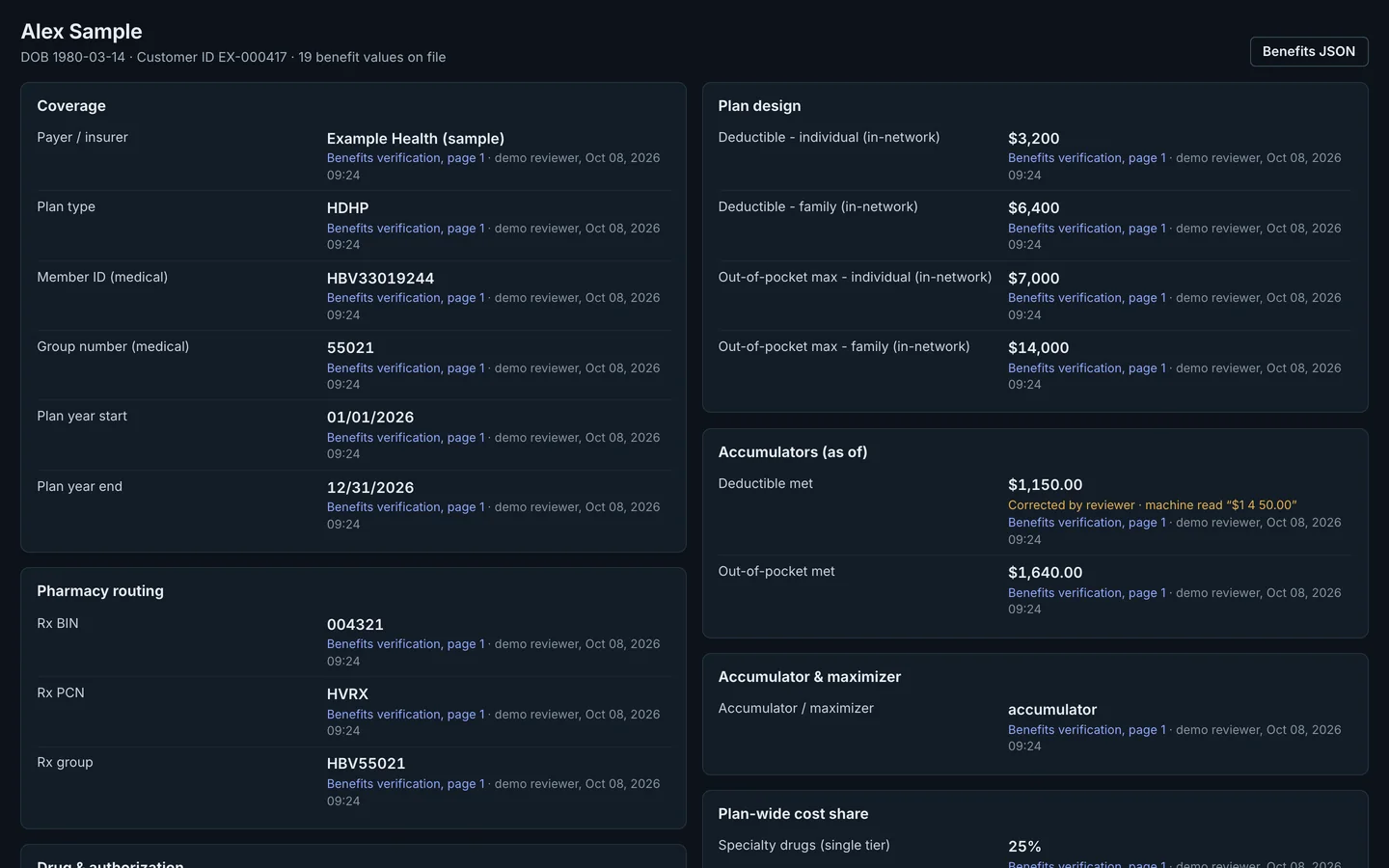Open source link under Example Health (sample)
1389x868 pixels.
pos(406,158)
